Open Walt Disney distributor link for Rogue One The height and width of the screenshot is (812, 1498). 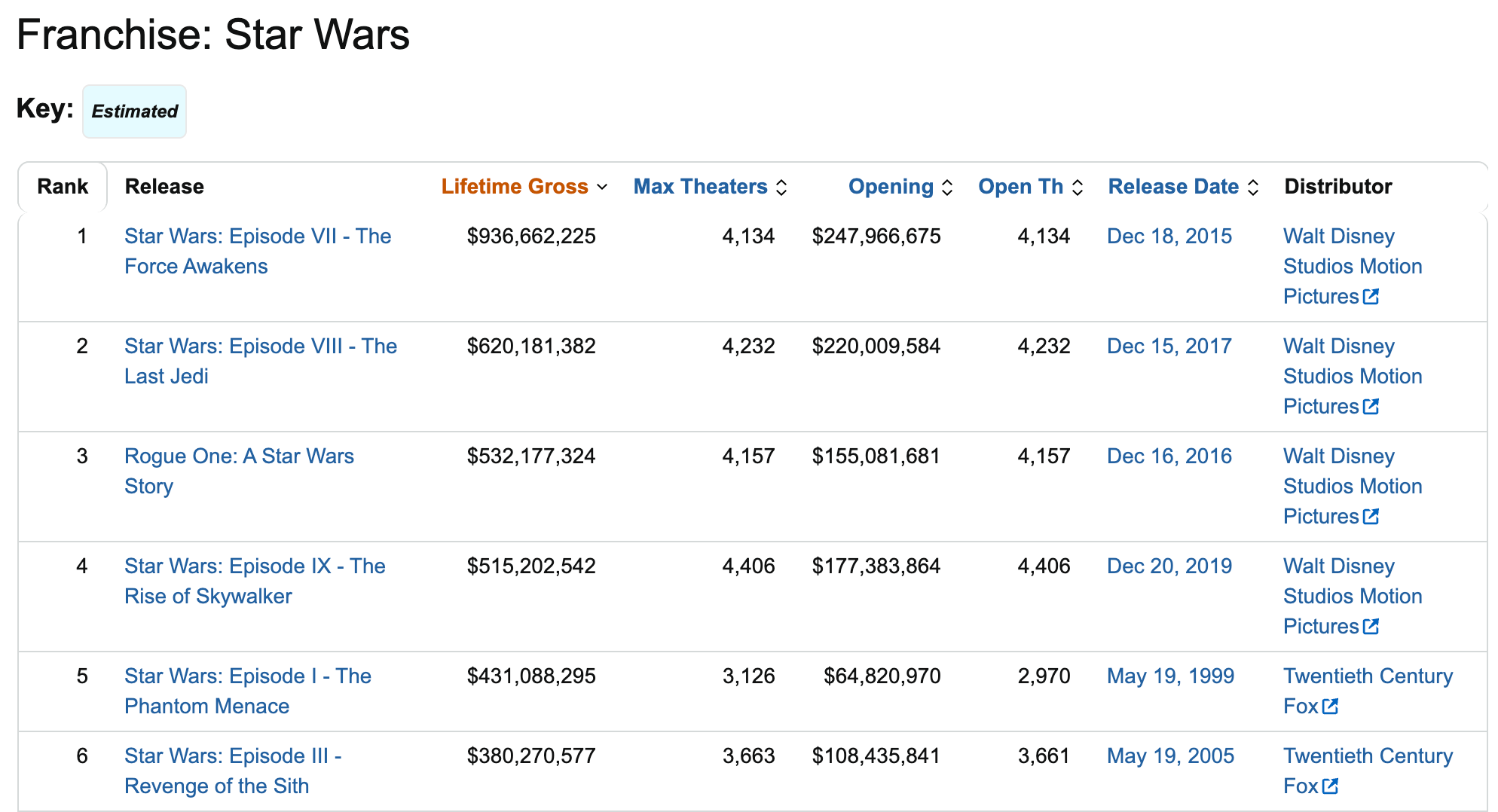(1353, 487)
